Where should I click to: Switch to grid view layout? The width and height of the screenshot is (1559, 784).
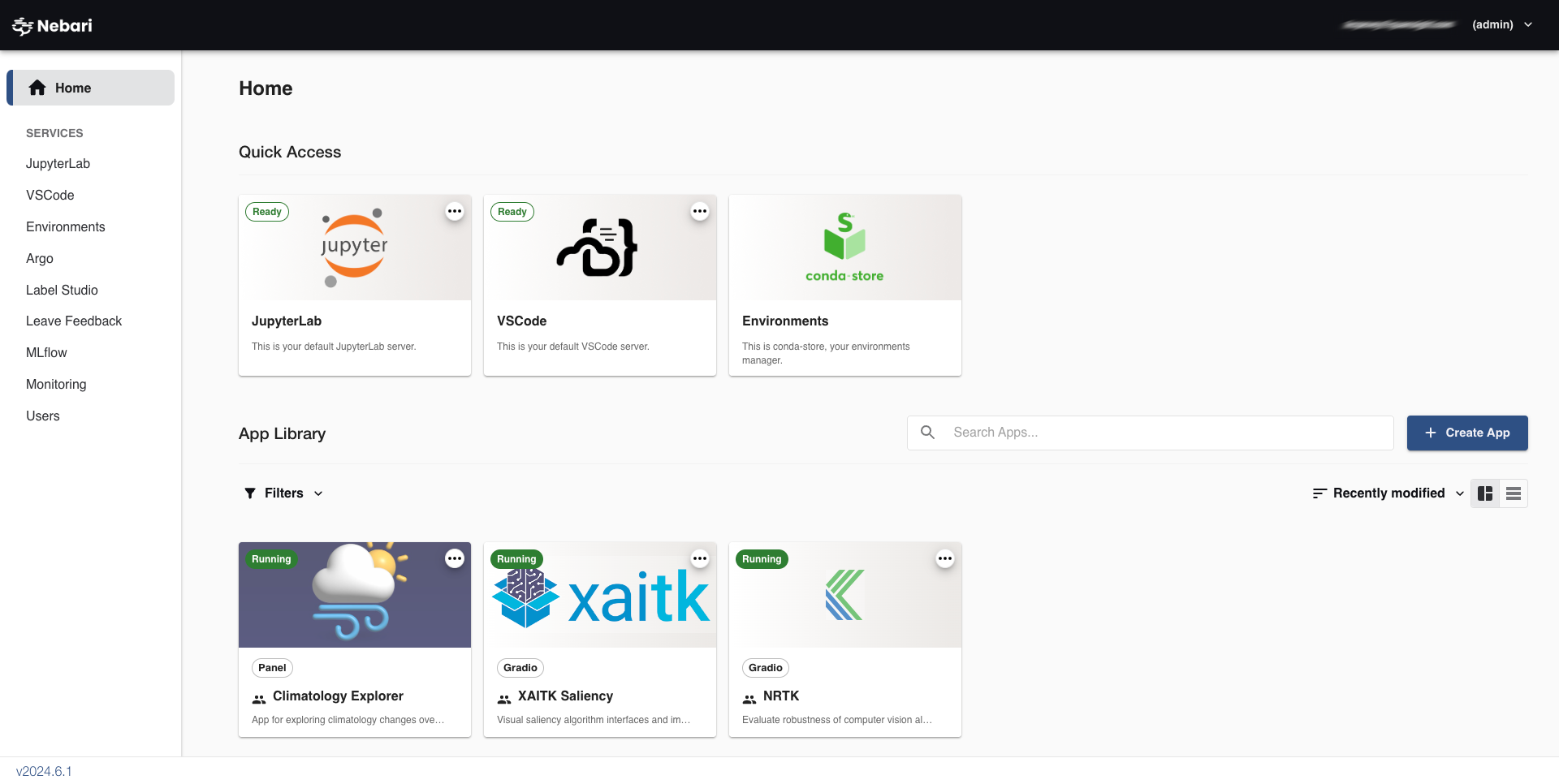1485,493
